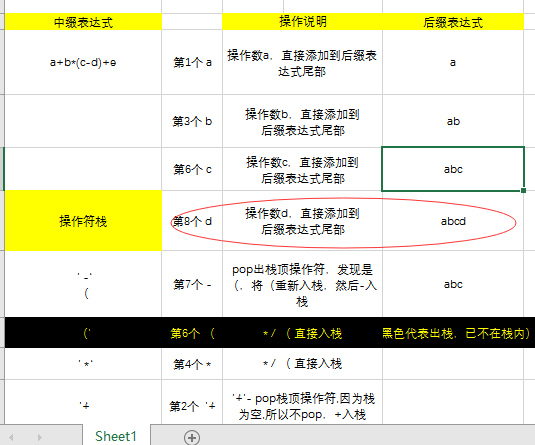535x445 pixels.
Task: Select the black stack cell showing ('
Action: 83,333
